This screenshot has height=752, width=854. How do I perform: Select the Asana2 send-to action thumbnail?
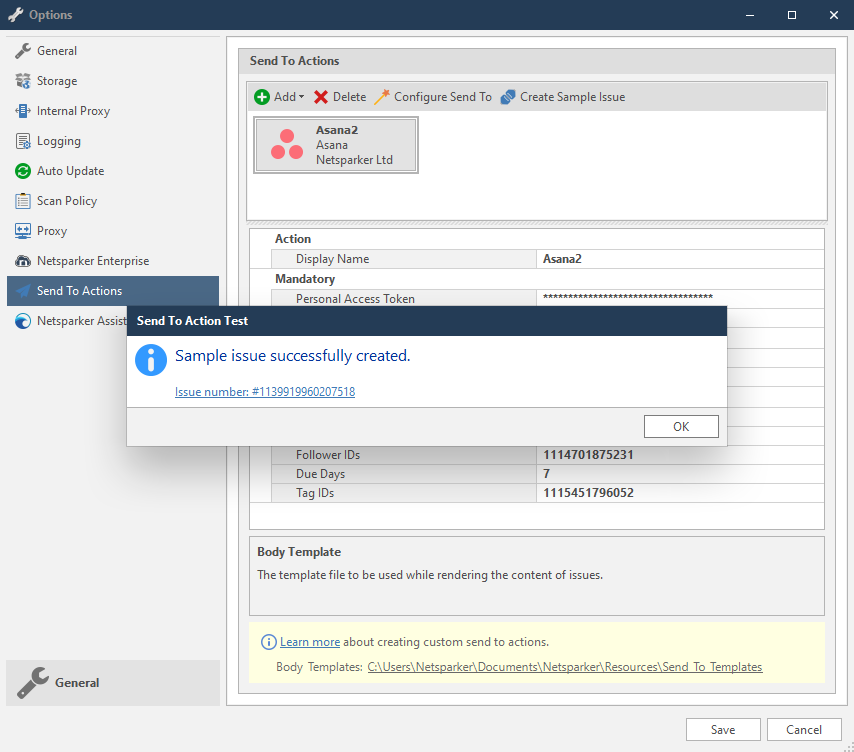[336, 145]
